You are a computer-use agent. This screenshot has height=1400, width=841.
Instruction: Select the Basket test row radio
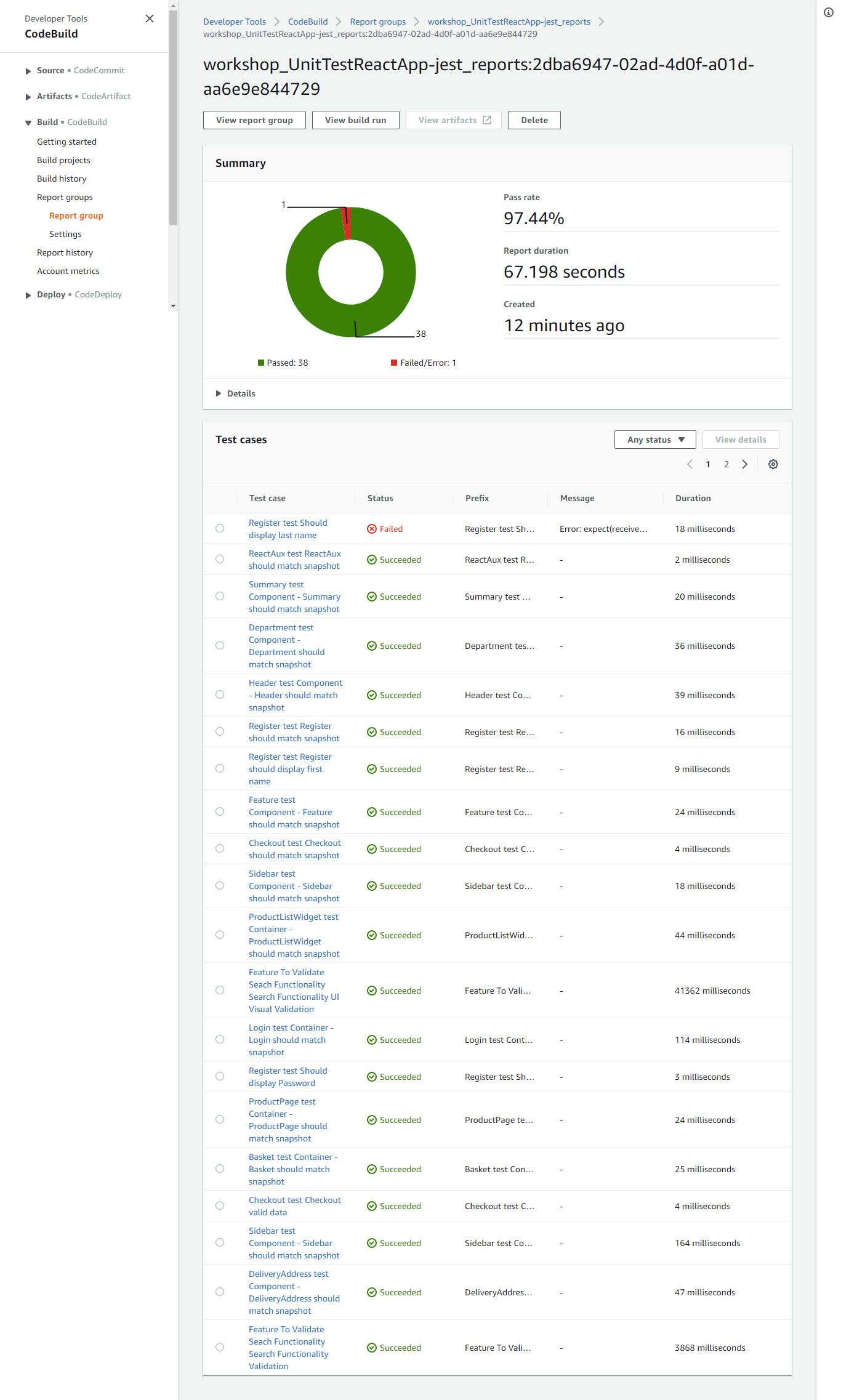(x=220, y=1169)
